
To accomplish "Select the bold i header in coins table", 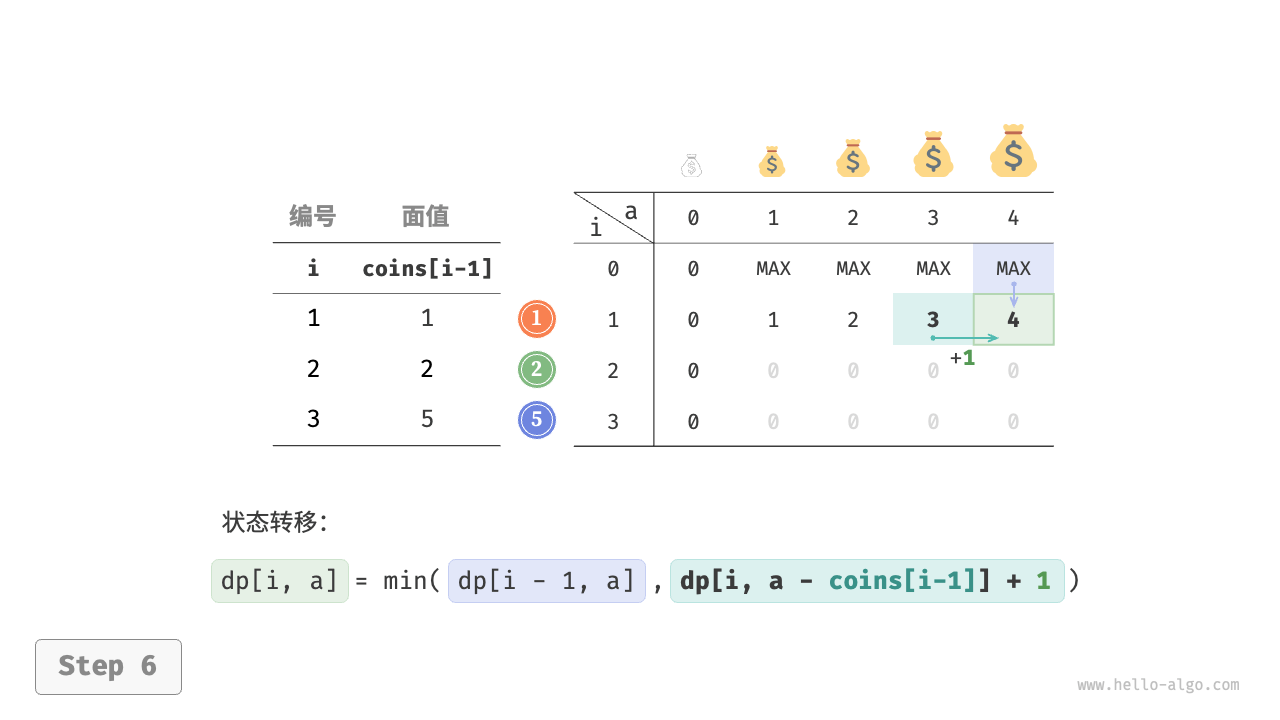I will tap(313, 268).
